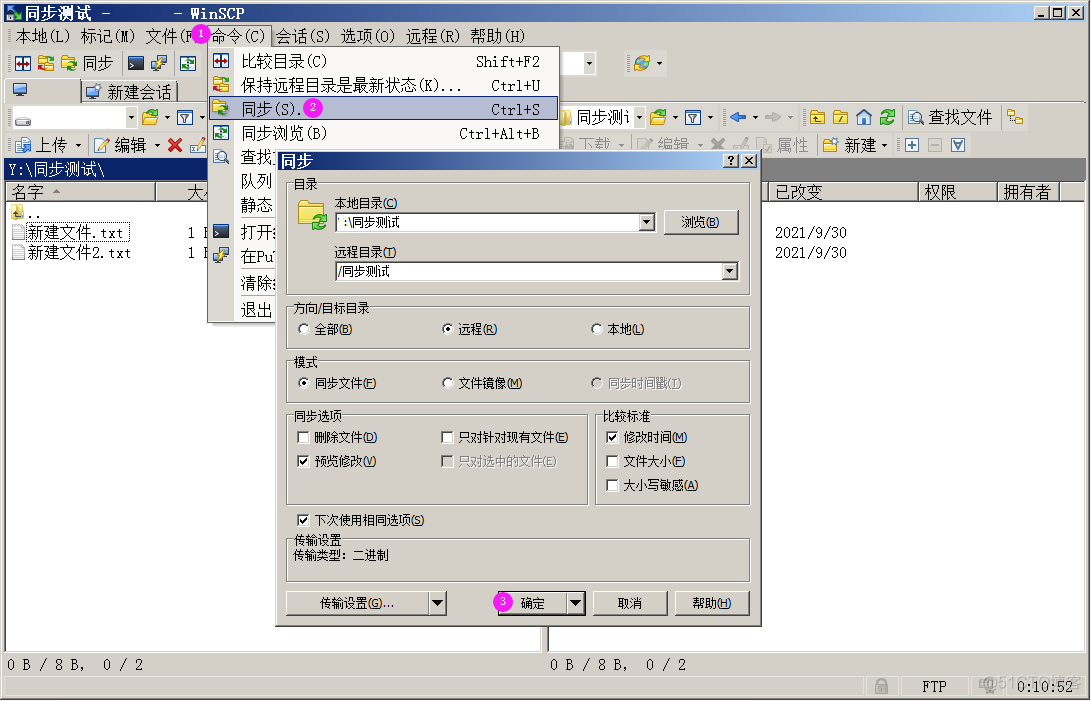Open the 新建 dropdown arrow
The image size is (1091, 701).
[x=884, y=145]
